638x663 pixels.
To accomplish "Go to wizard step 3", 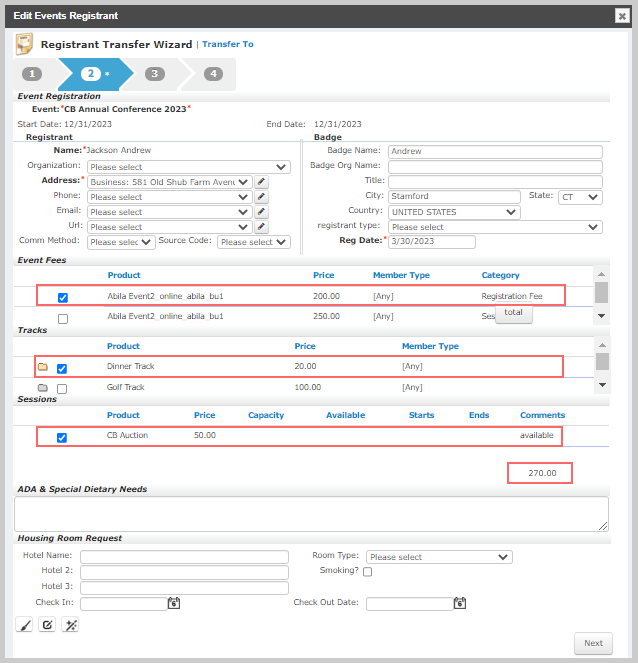I will click(x=155, y=74).
